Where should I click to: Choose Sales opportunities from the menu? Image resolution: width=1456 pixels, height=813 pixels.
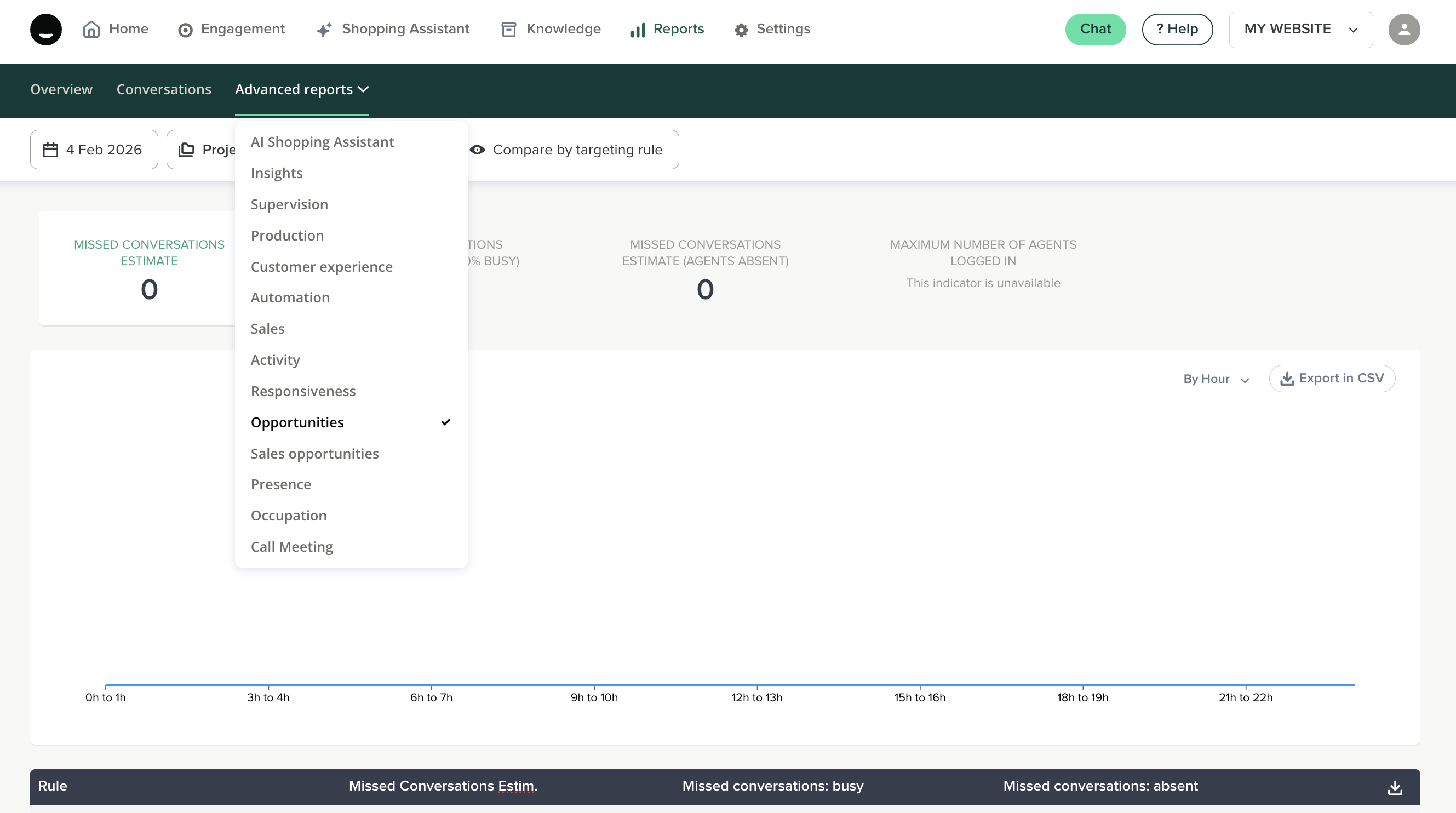[x=314, y=454]
